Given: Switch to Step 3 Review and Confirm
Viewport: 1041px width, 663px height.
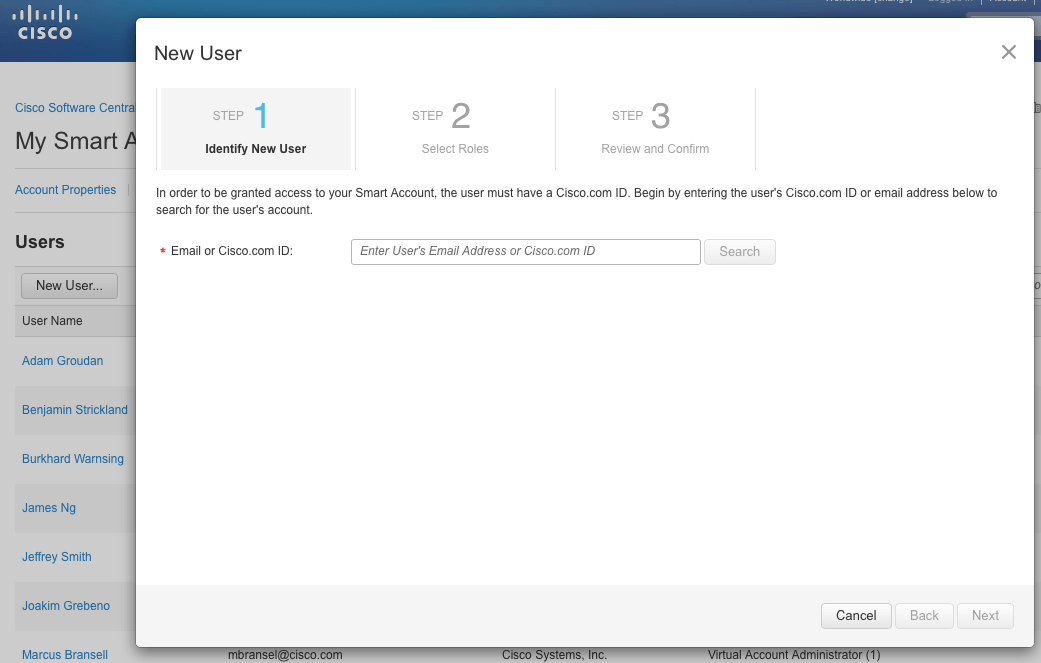Looking at the screenshot, I should [655, 128].
